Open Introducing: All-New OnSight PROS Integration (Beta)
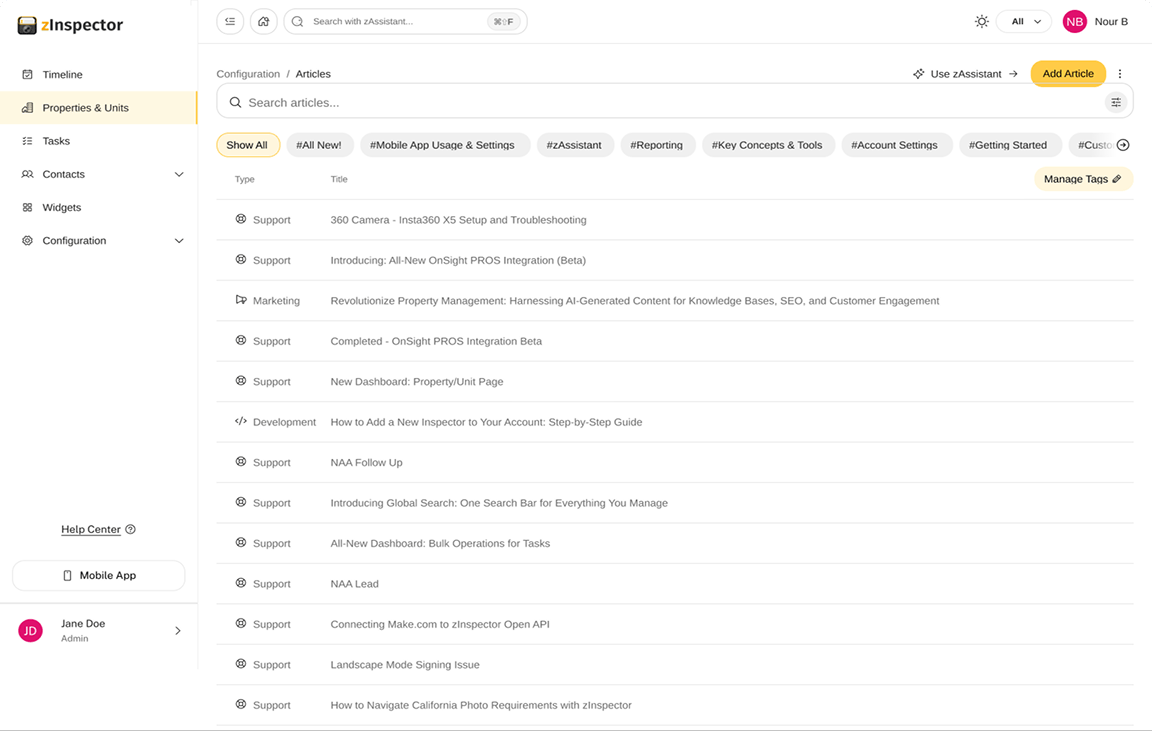The height and width of the screenshot is (737, 1152). [x=458, y=260]
